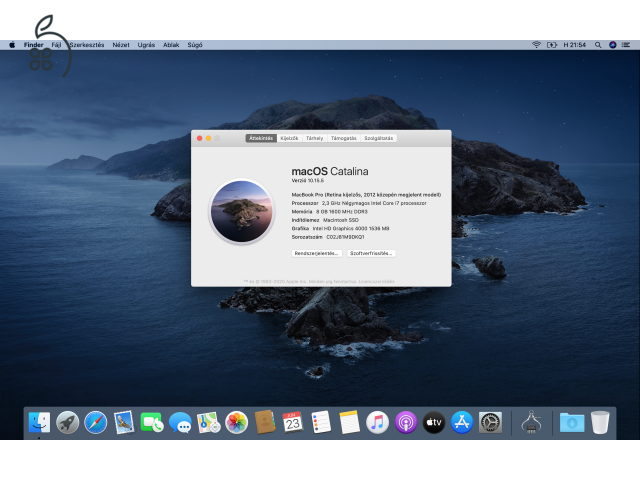Switch to the Támogatás tab

point(344,138)
